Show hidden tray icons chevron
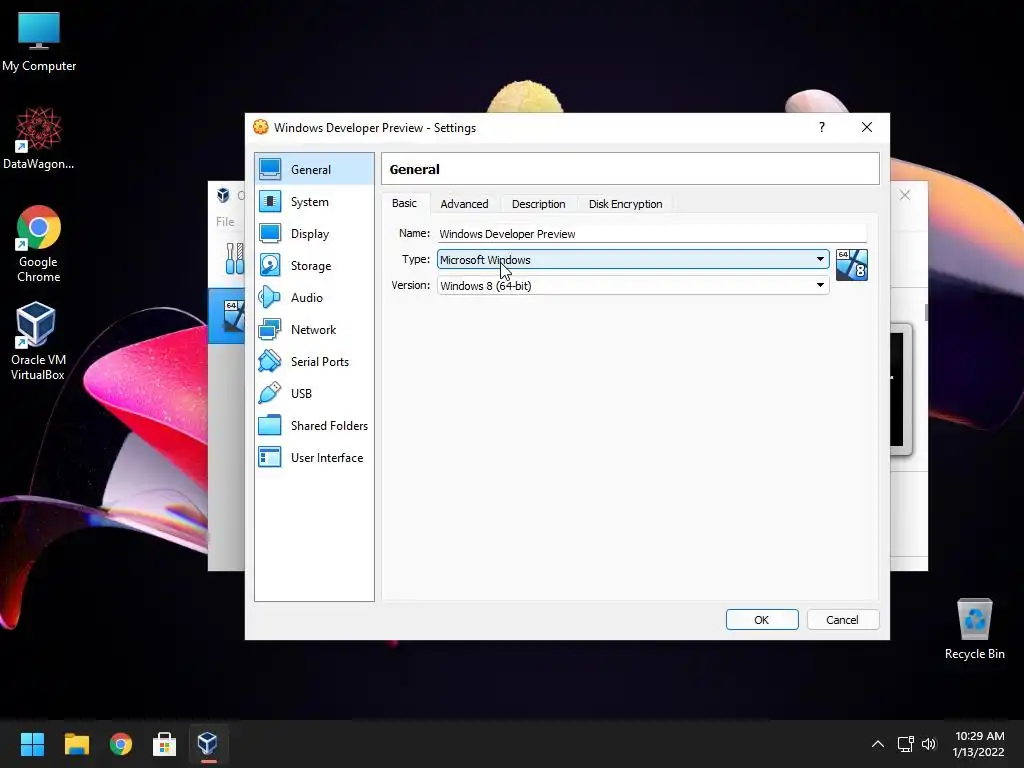Viewport: 1024px width, 768px height. point(878,744)
